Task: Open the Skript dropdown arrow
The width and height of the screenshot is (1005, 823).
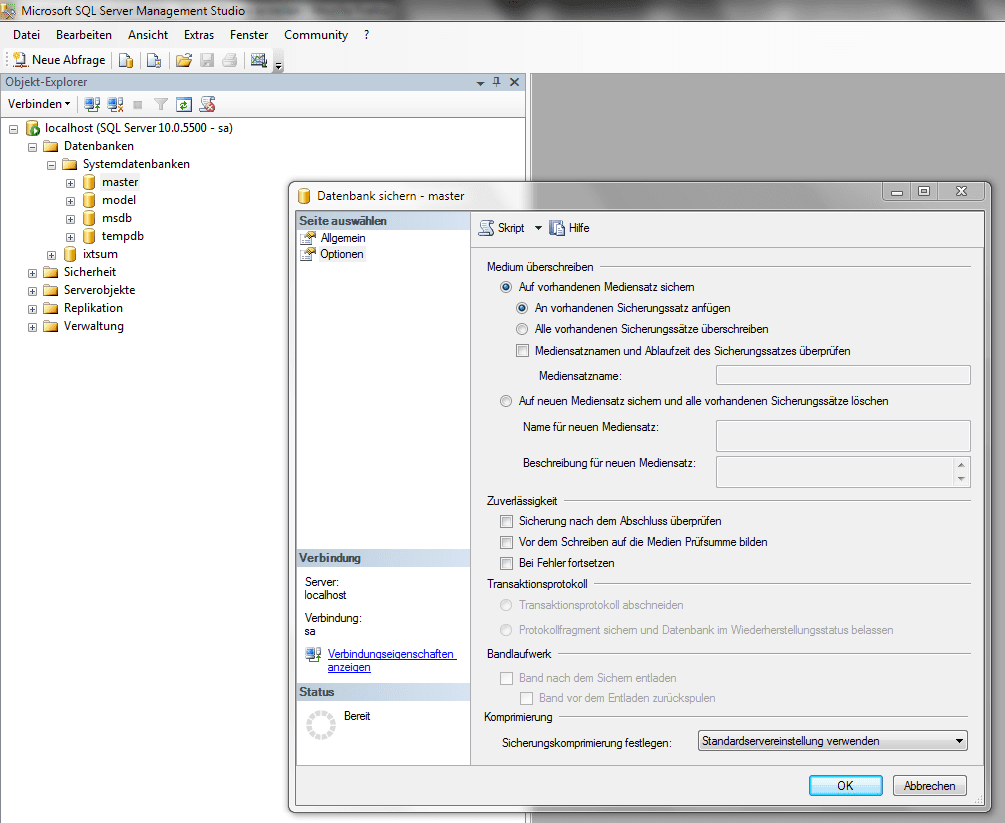Action: coord(538,228)
